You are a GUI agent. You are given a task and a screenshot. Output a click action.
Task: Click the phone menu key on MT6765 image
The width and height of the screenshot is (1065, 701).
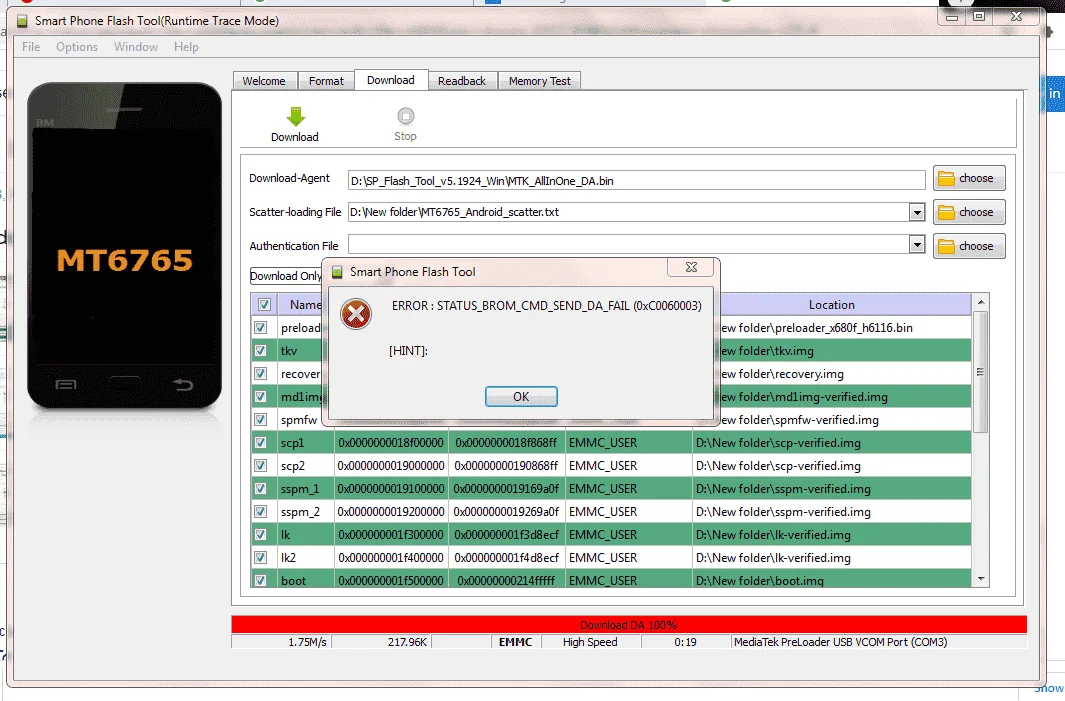click(66, 385)
